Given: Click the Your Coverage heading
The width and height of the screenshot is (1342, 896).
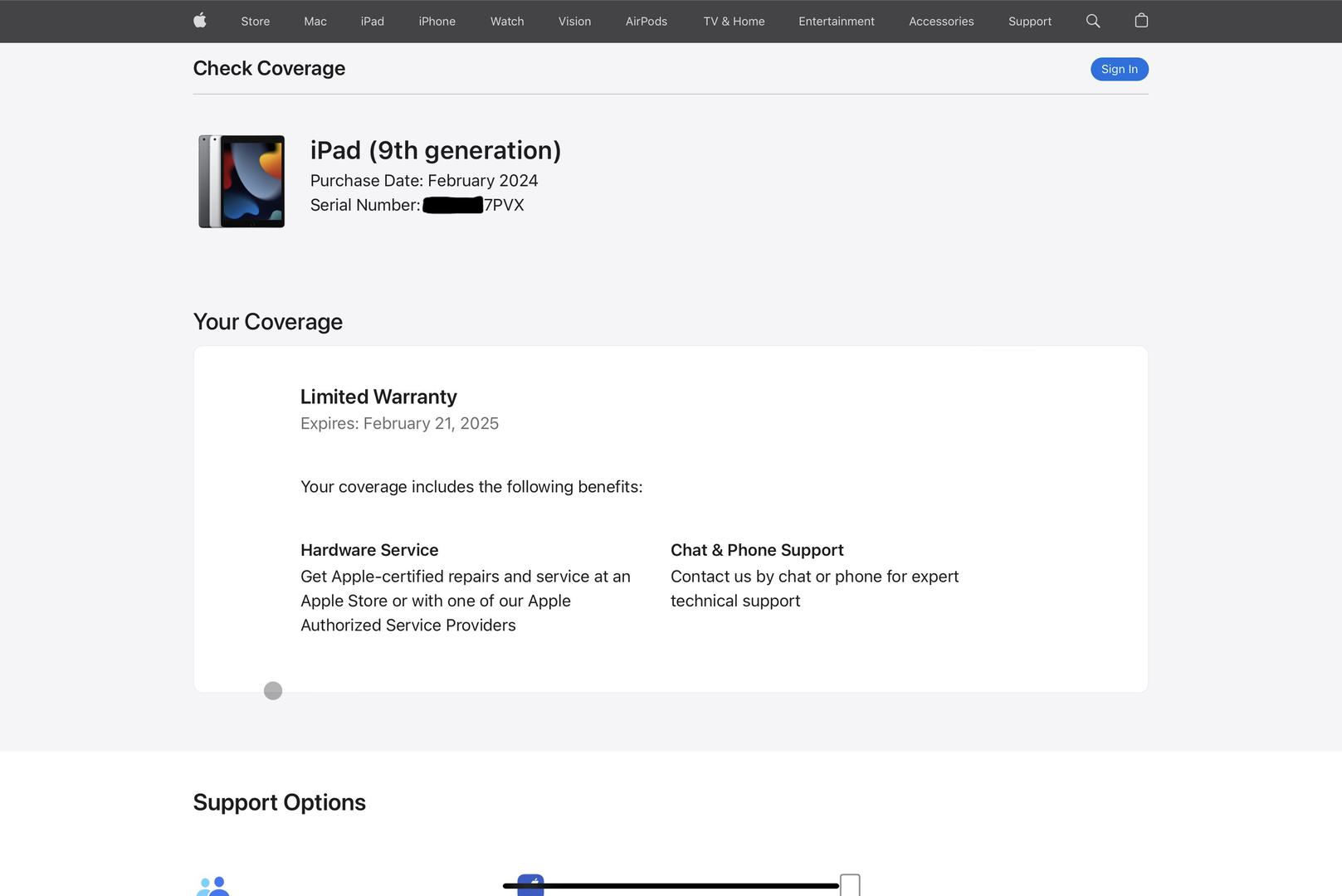Looking at the screenshot, I should click(x=268, y=322).
